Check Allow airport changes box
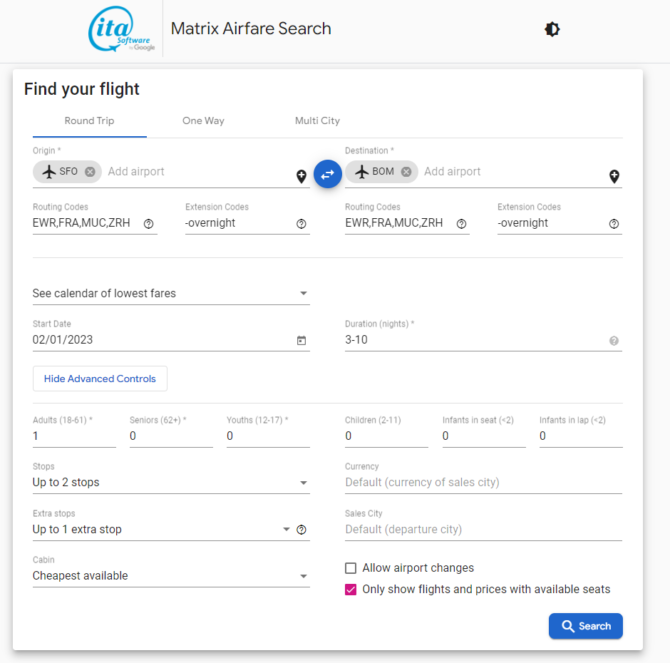Screen dimensions: 670x663 coord(350,568)
